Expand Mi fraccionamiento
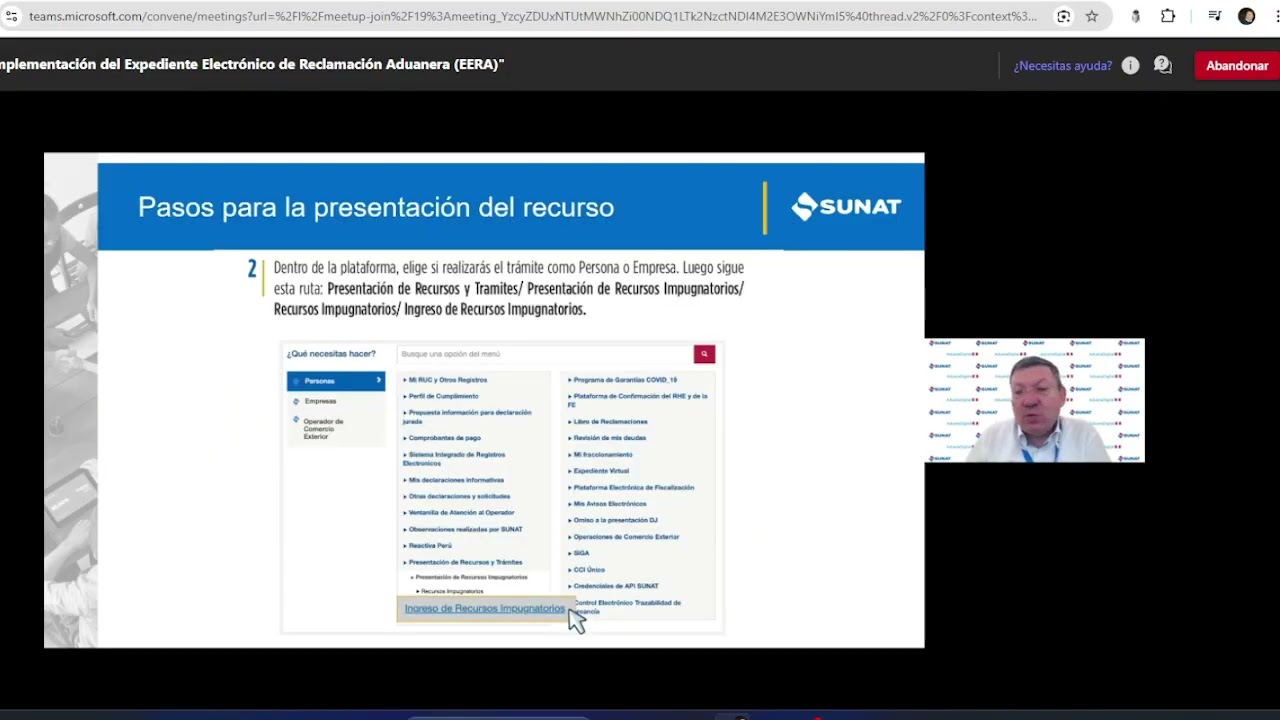This screenshot has height=720, width=1280. tap(602, 455)
